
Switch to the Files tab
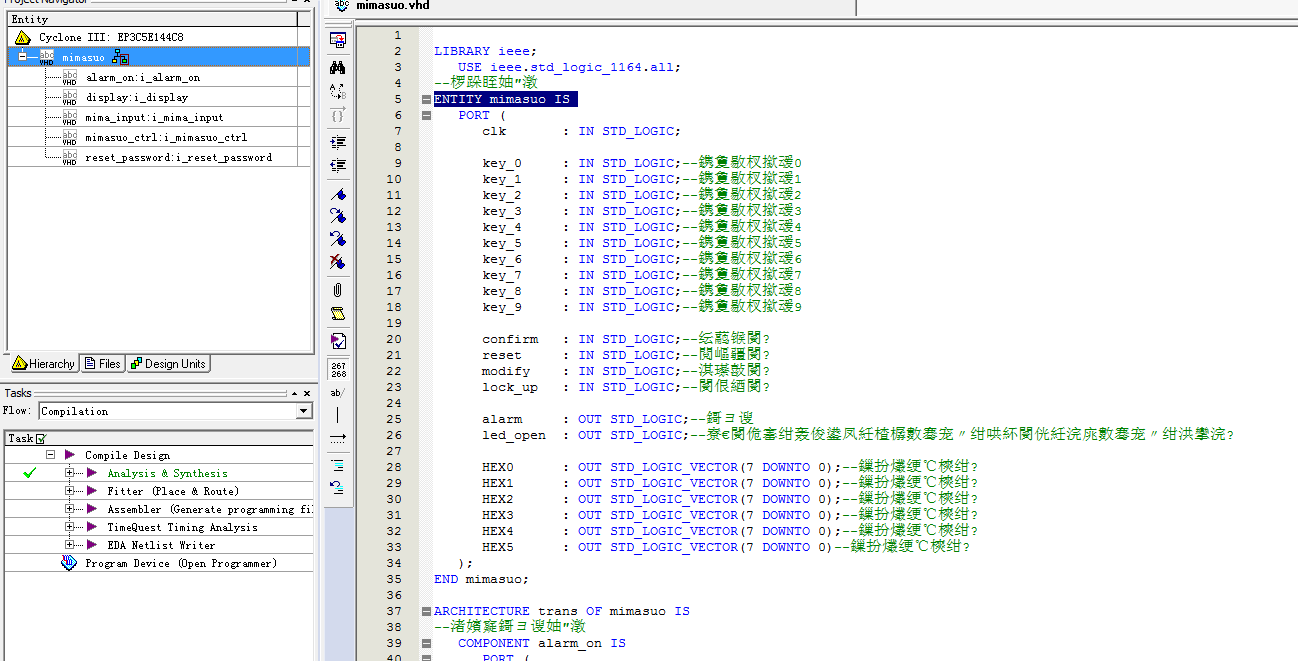coord(103,364)
